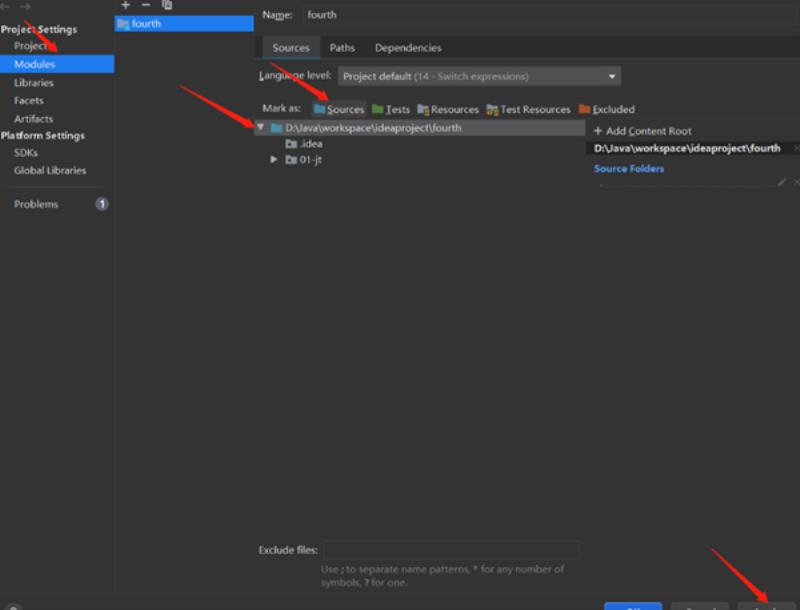Screen dimensions: 800x610
Task: Click the Name input field
Action: (x=550, y=15)
